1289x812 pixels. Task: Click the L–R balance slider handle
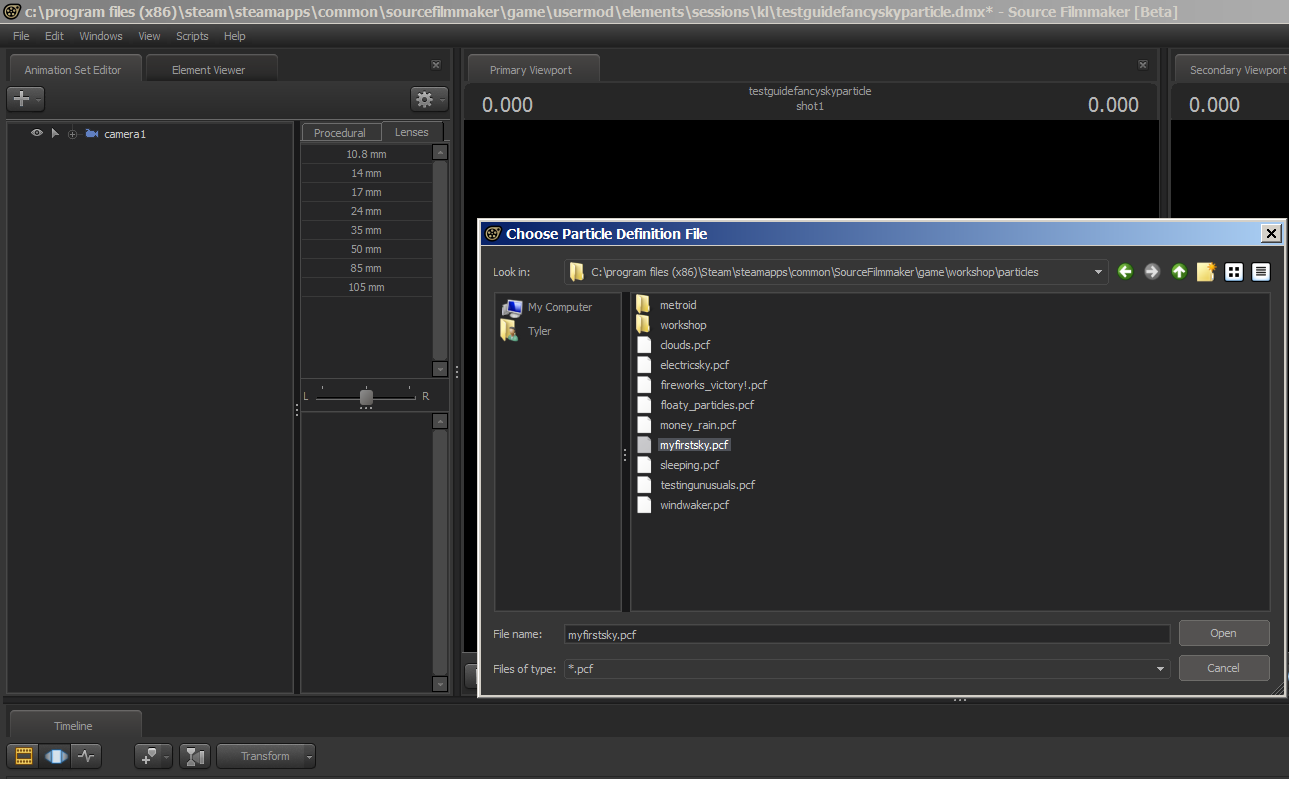point(366,397)
